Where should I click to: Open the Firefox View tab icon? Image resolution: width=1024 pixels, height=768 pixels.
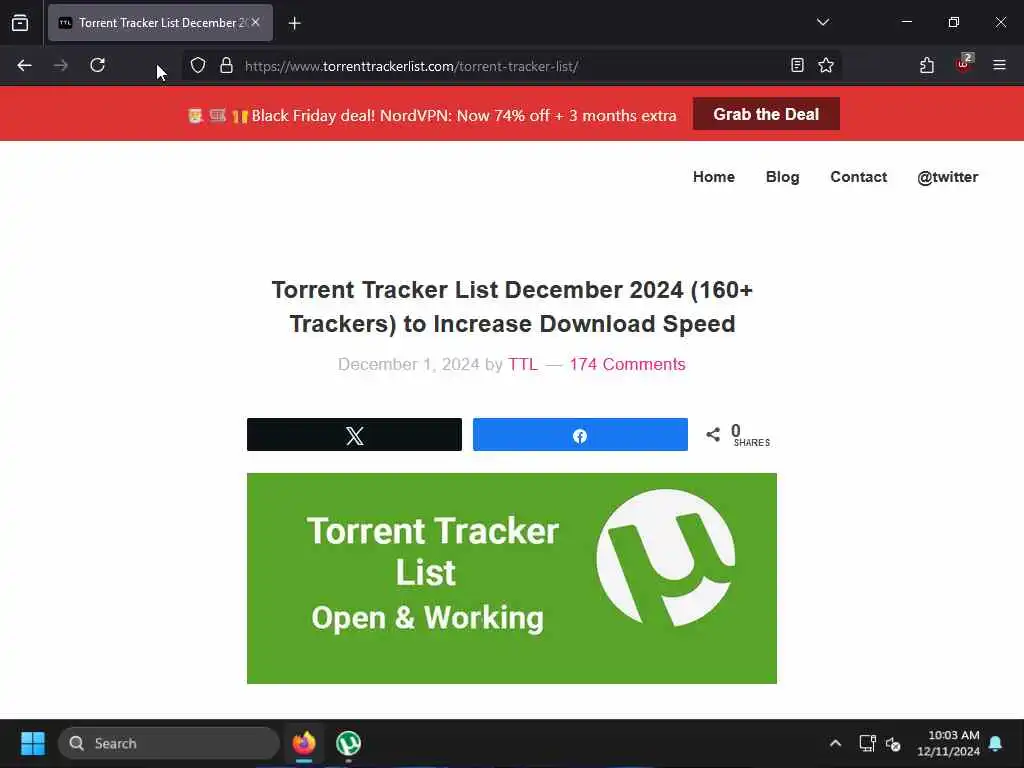(x=20, y=23)
